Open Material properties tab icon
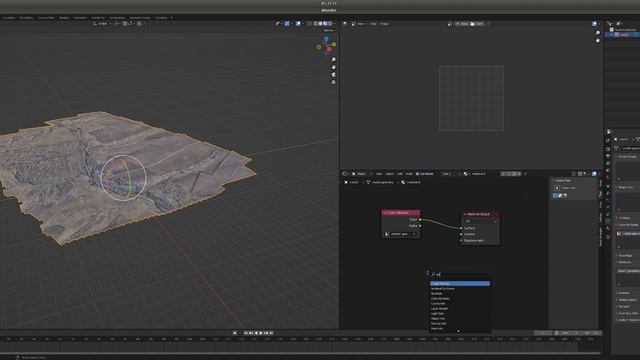Viewport: 640px width, 360px height. click(x=608, y=229)
